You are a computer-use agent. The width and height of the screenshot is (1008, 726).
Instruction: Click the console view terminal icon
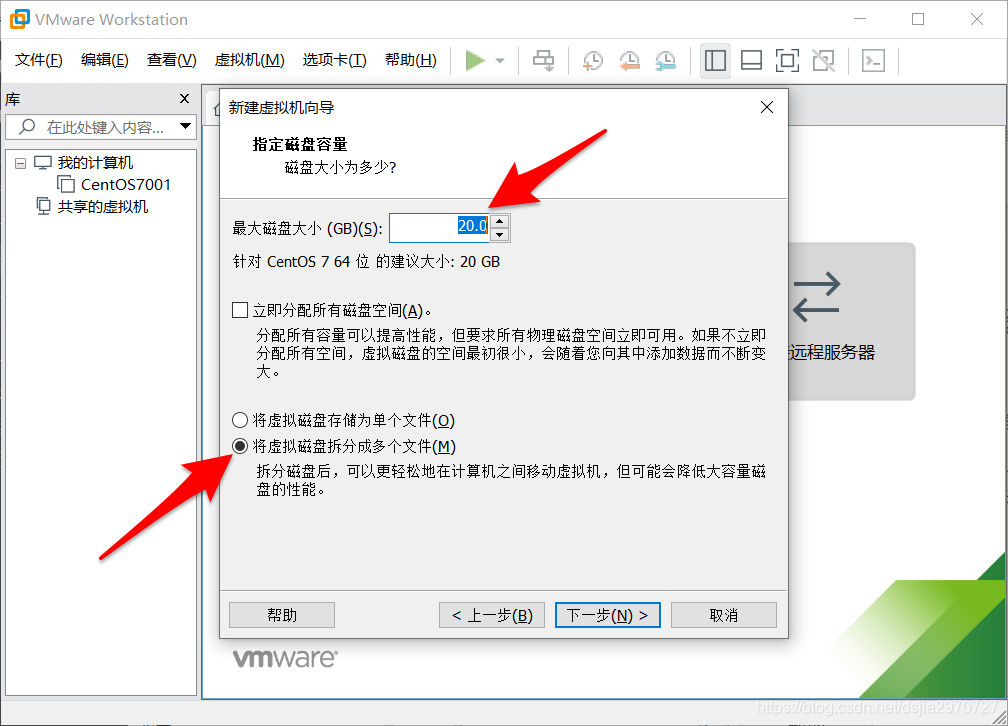pyautogui.click(x=873, y=60)
